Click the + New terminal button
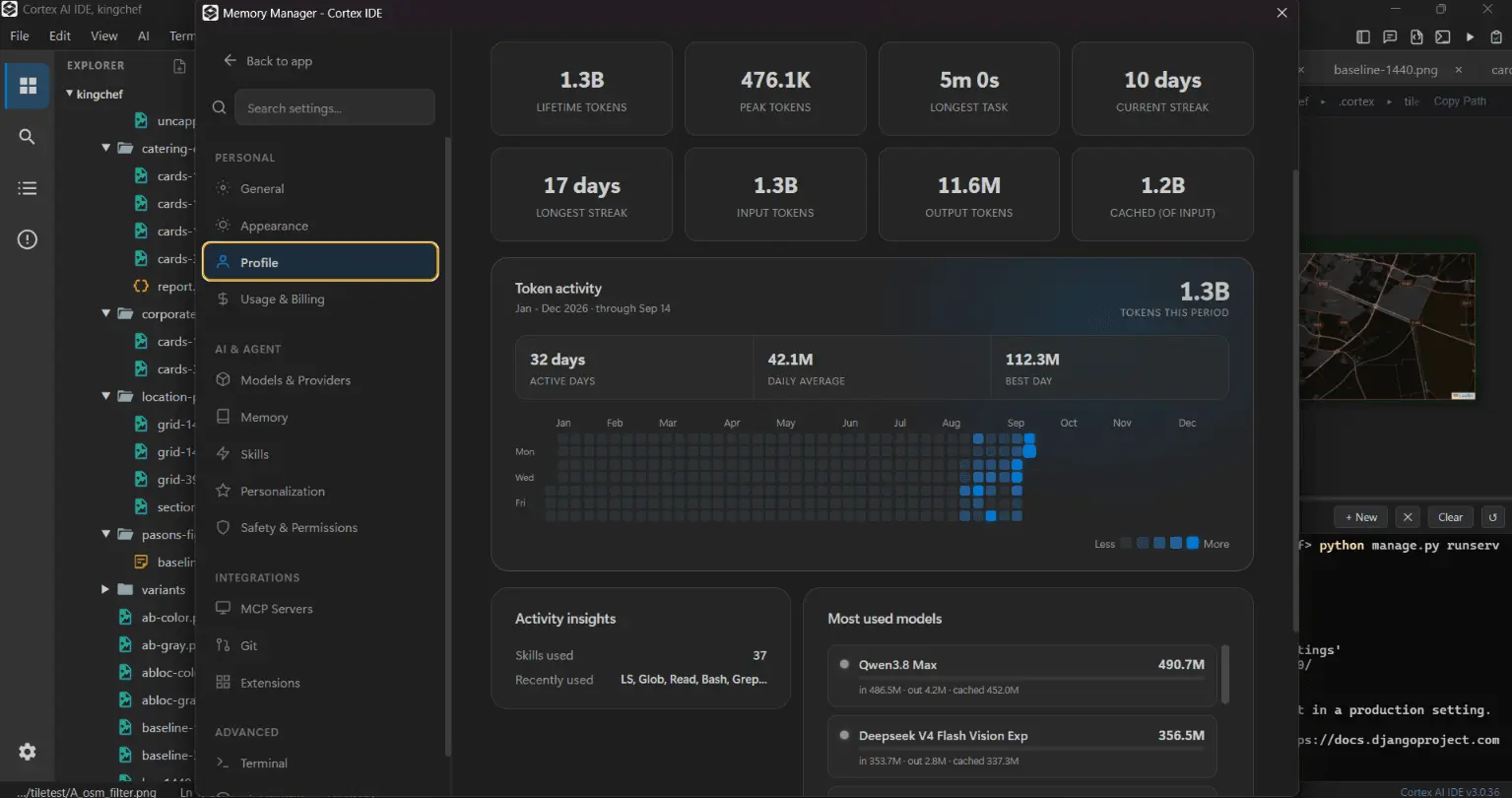This screenshot has width=1512, height=798. pyautogui.click(x=1360, y=517)
